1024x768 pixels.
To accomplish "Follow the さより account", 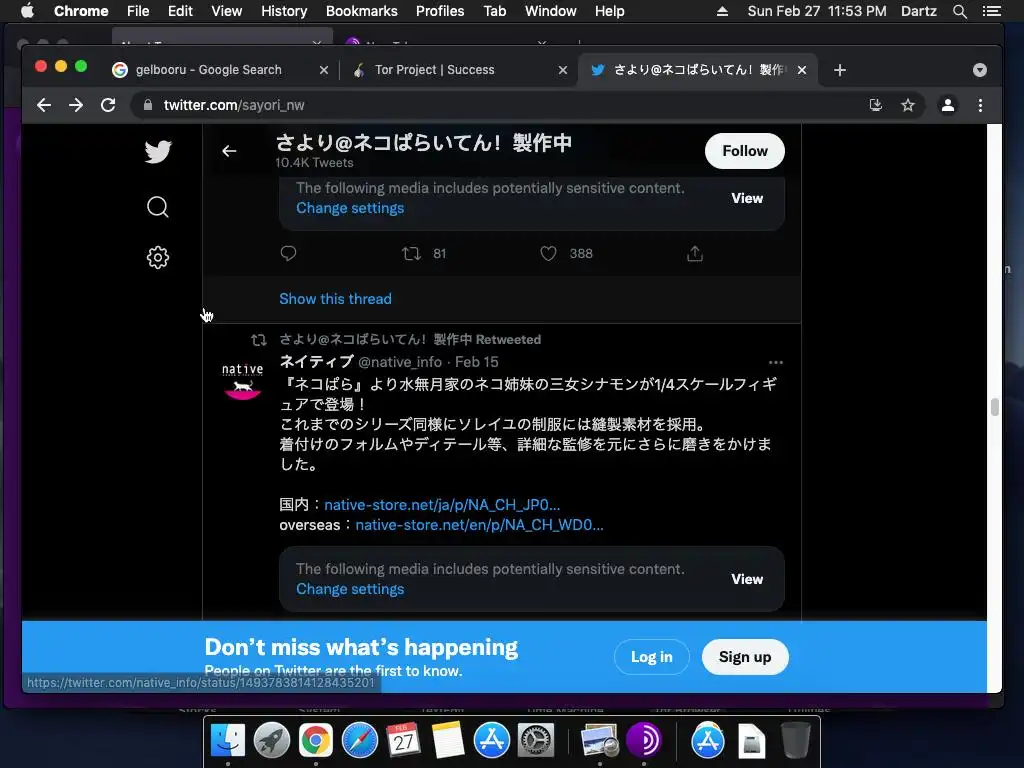I will tap(744, 151).
